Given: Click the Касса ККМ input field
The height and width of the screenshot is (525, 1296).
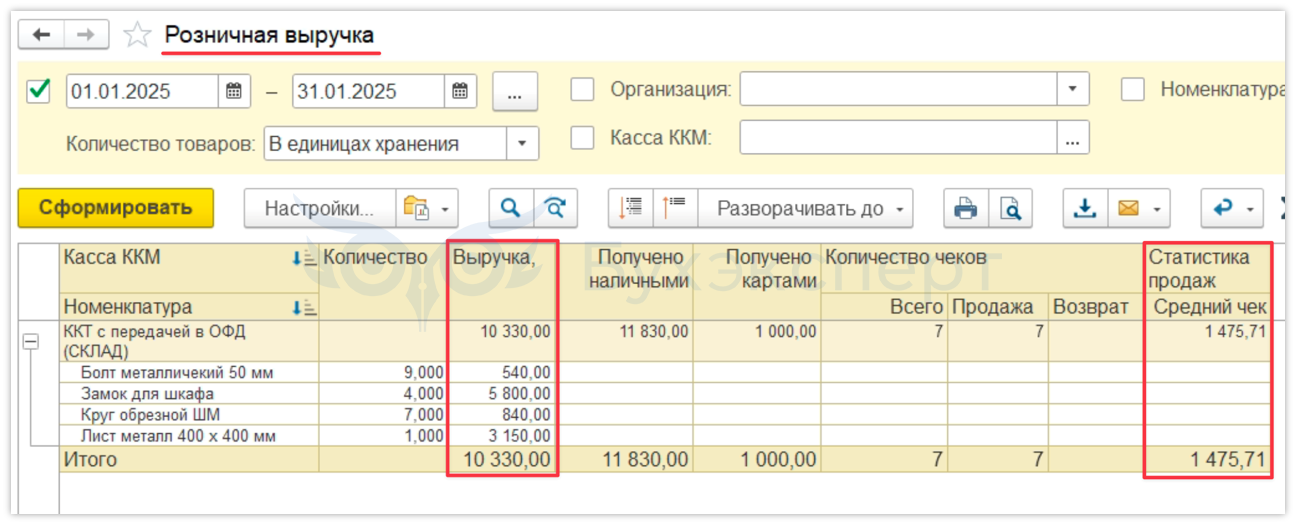Looking at the screenshot, I should pos(898,138).
